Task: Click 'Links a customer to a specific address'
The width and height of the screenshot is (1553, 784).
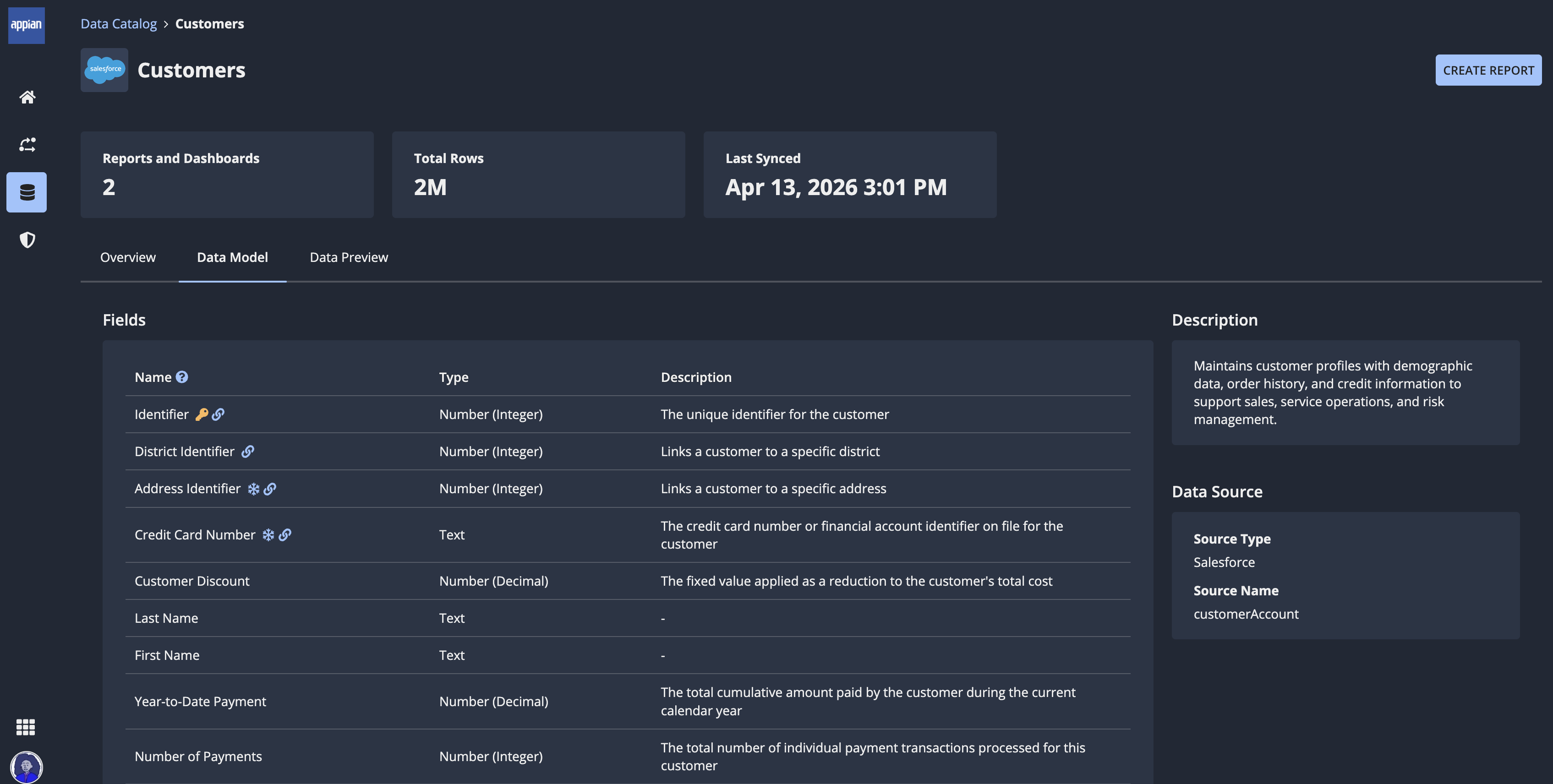Action: click(773, 489)
